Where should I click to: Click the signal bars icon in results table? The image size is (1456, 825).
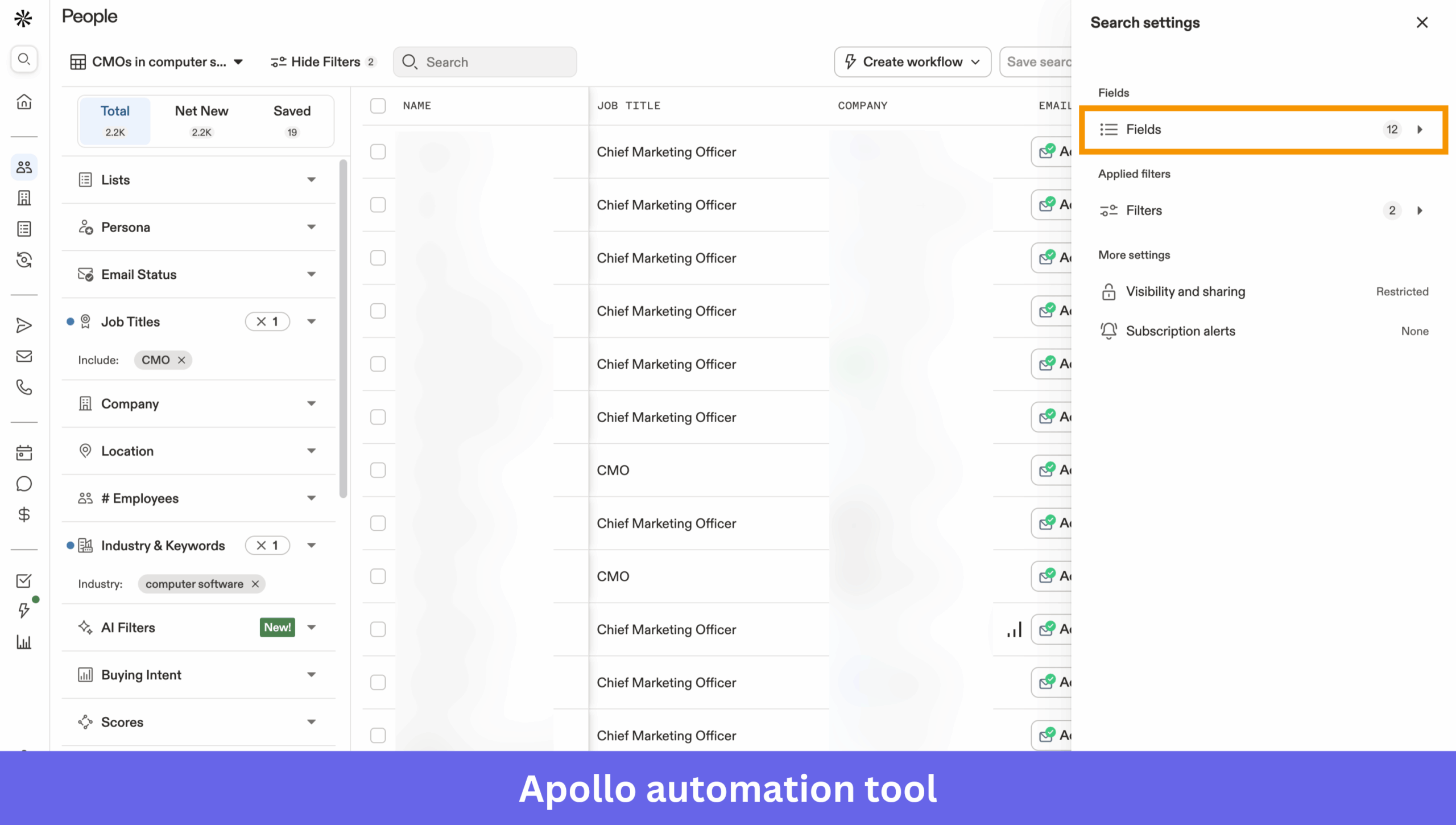(x=1015, y=629)
